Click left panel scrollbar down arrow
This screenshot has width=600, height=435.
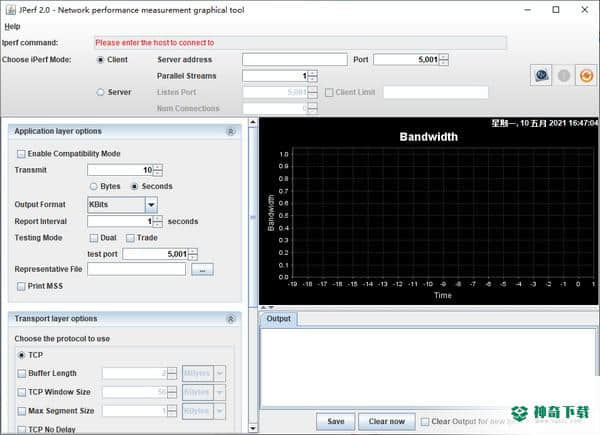coord(253,428)
